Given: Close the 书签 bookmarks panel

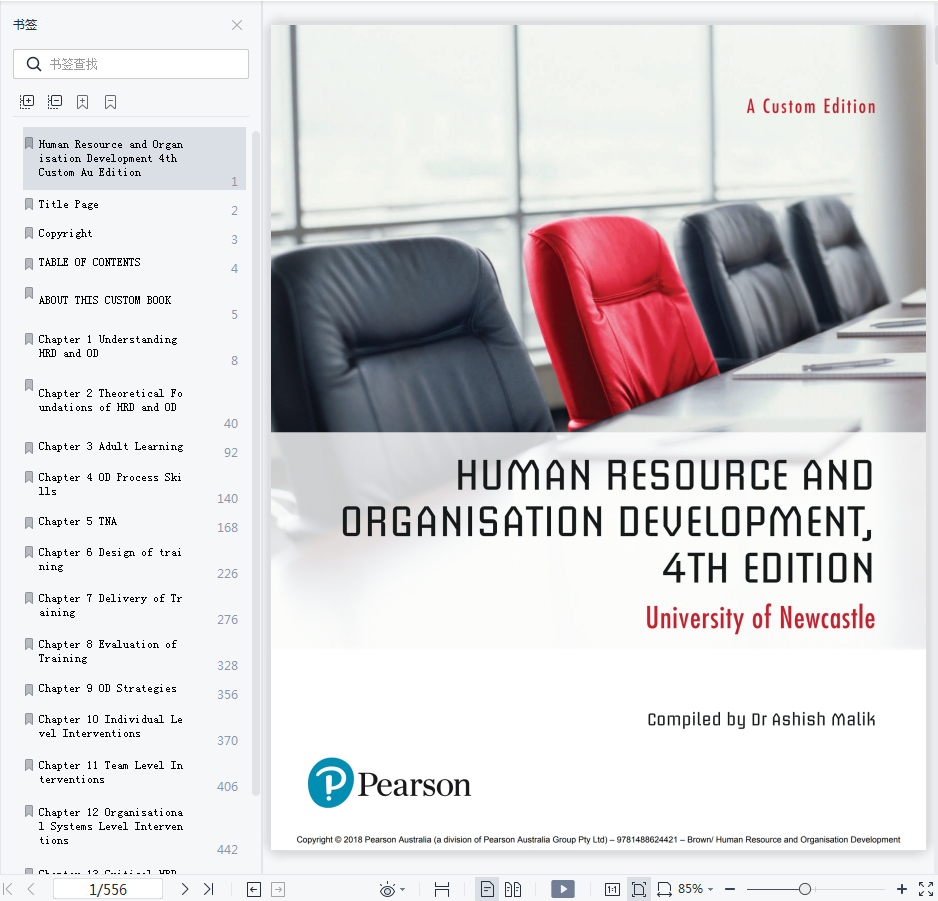Looking at the screenshot, I should tap(237, 25).
